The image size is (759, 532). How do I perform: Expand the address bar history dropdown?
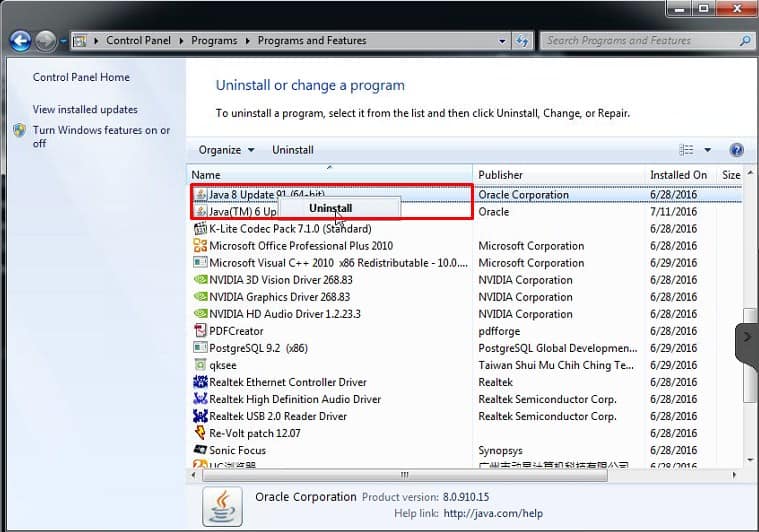[502, 41]
